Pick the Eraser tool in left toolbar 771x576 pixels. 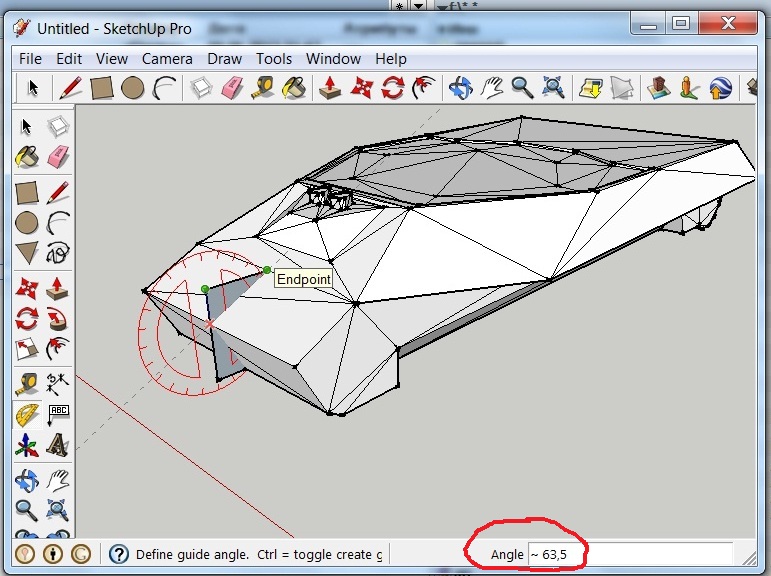[x=58, y=158]
